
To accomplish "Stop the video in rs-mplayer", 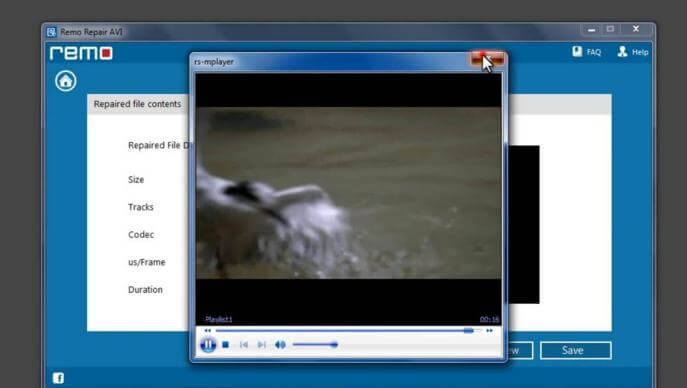I will pyautogui.click(x=225, y=345).
